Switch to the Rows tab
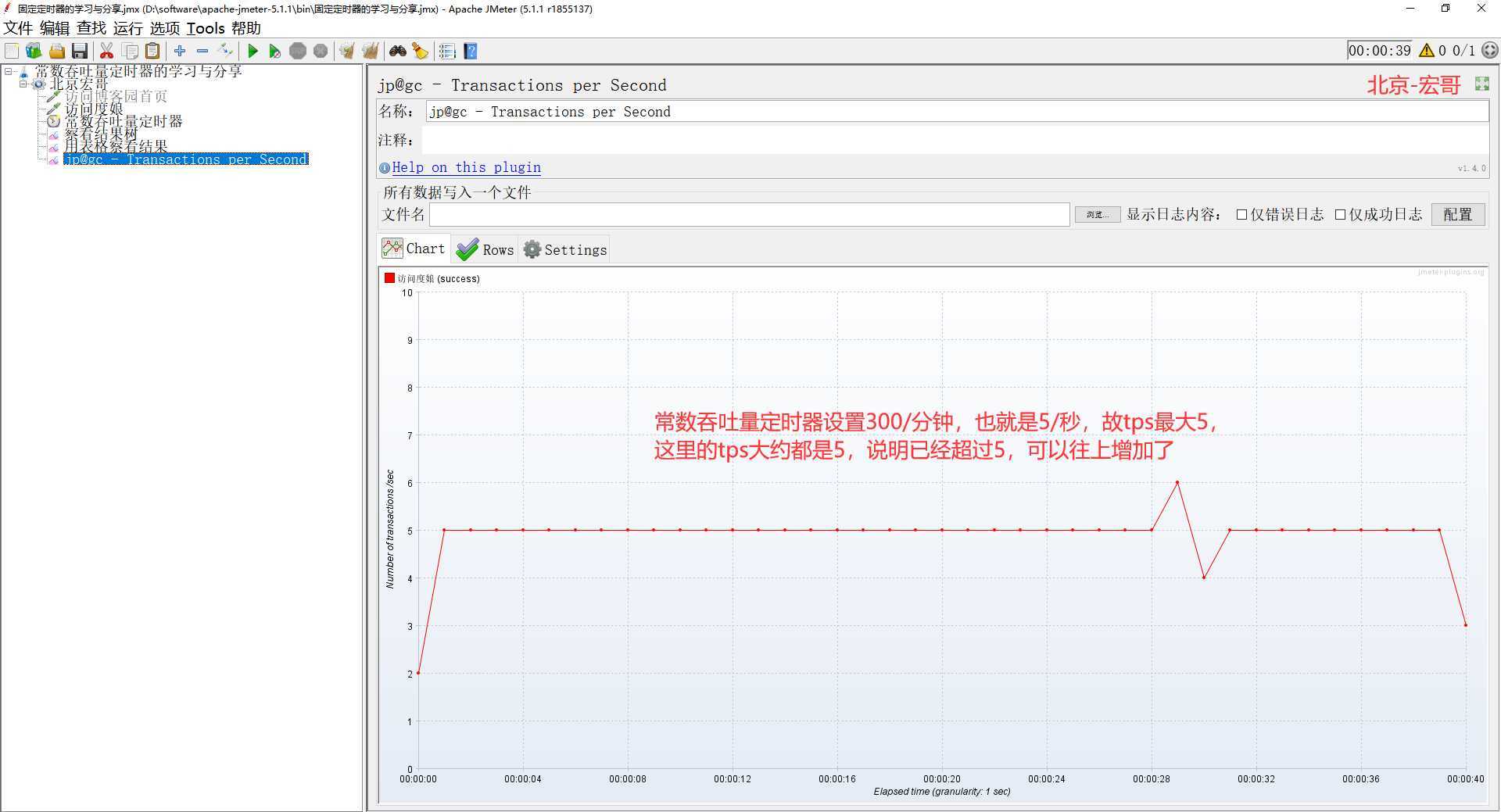This screenshot has height=812, width=1501. (485, 249)
